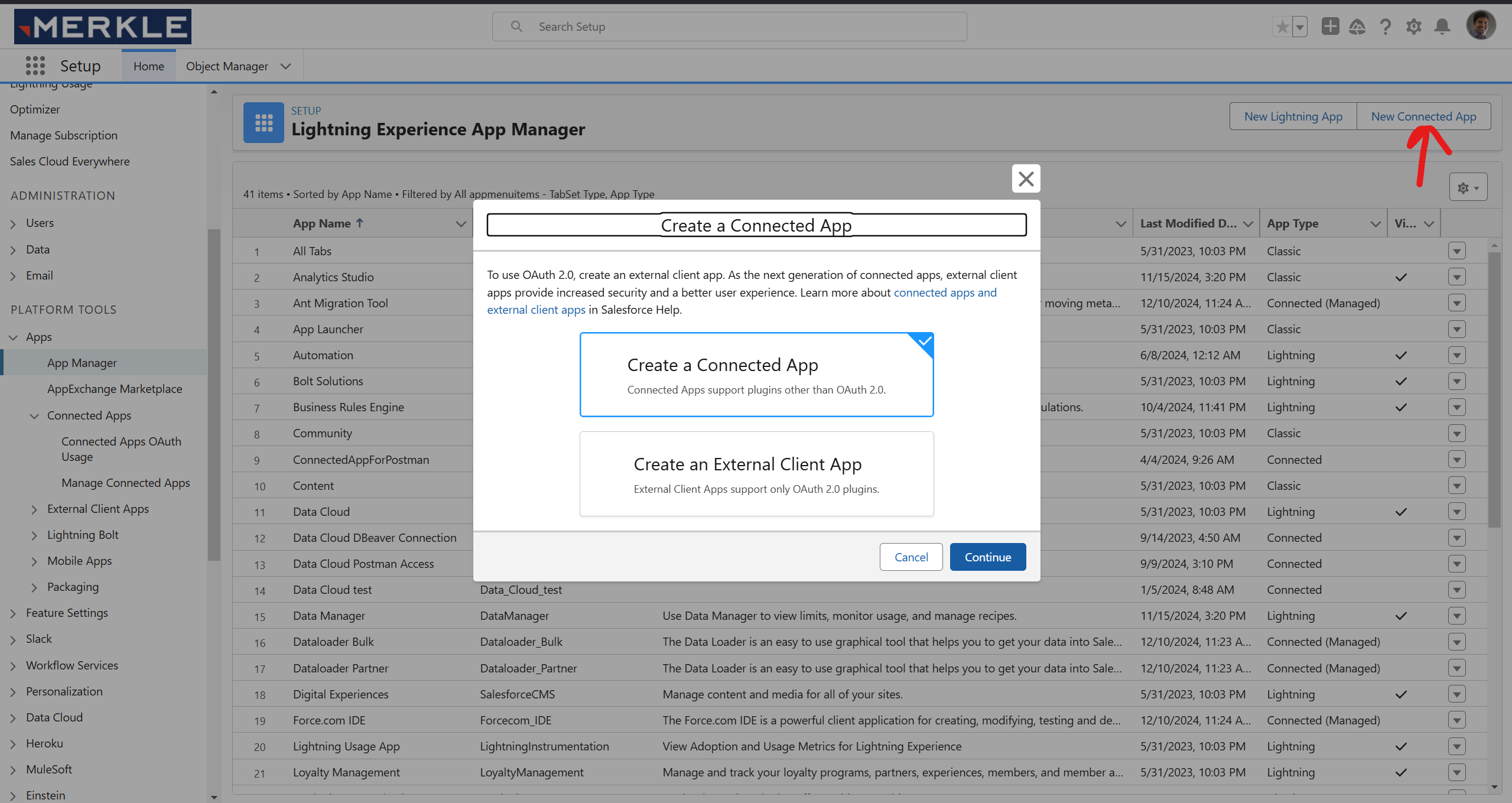Open the Global Actions plus icon

pos(1331,26)
